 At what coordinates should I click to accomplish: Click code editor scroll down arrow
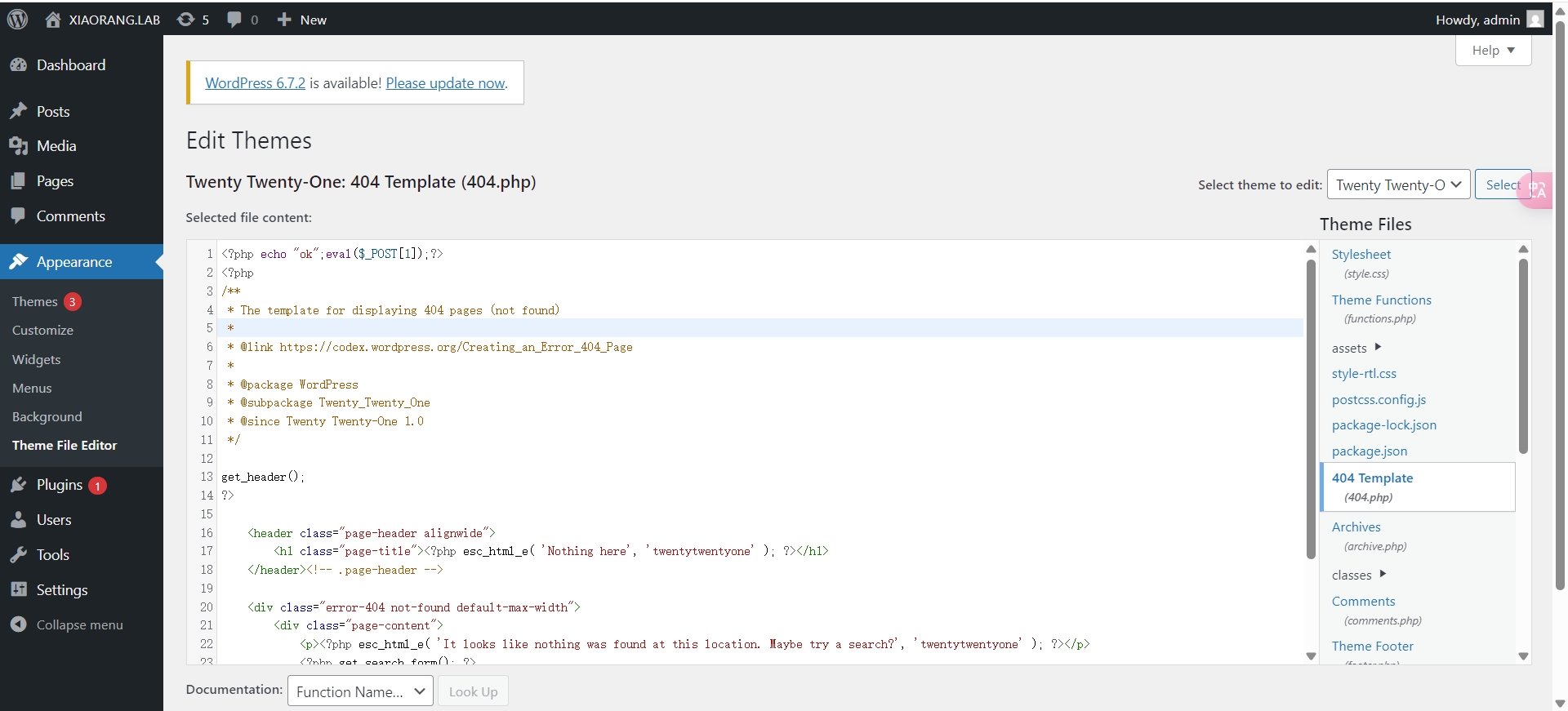pyautogui.click(x=1311, y=656)
